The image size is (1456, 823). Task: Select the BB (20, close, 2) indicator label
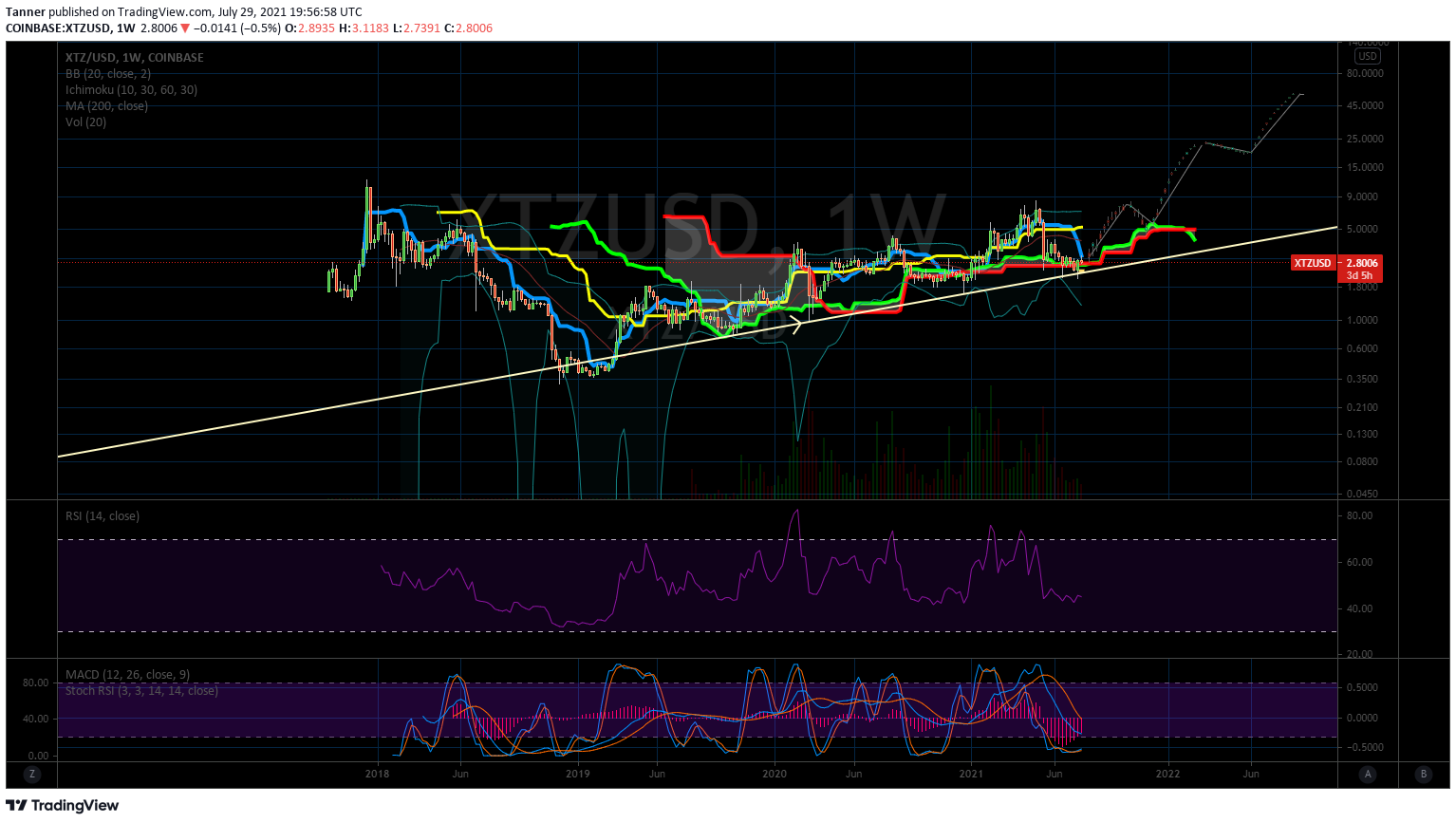(x=107, y=74)
